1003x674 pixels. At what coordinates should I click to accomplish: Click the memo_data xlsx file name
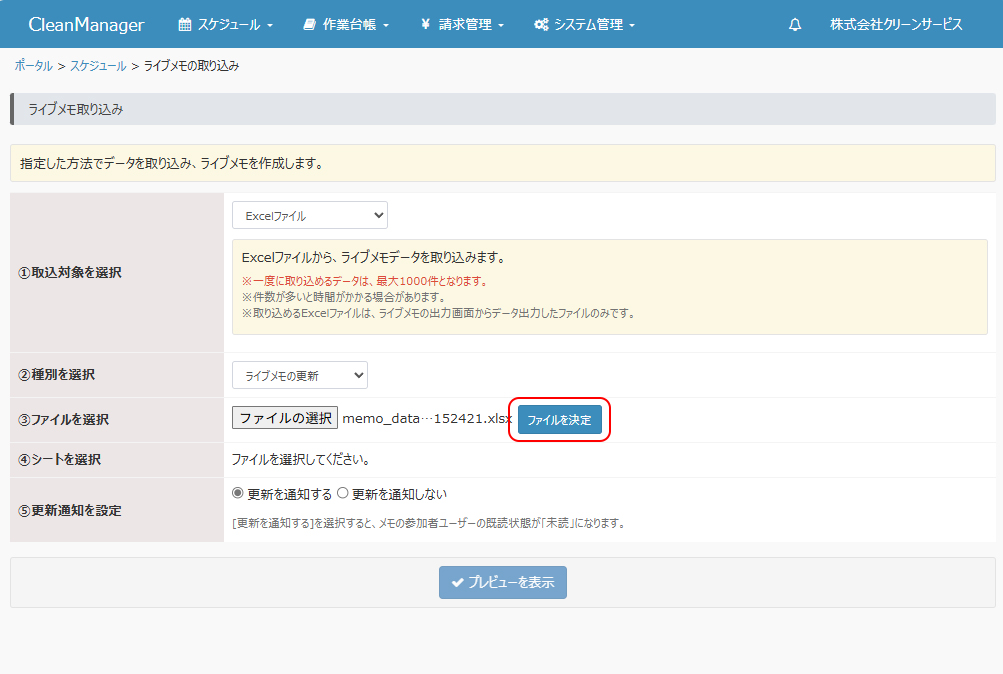[427, 418]
